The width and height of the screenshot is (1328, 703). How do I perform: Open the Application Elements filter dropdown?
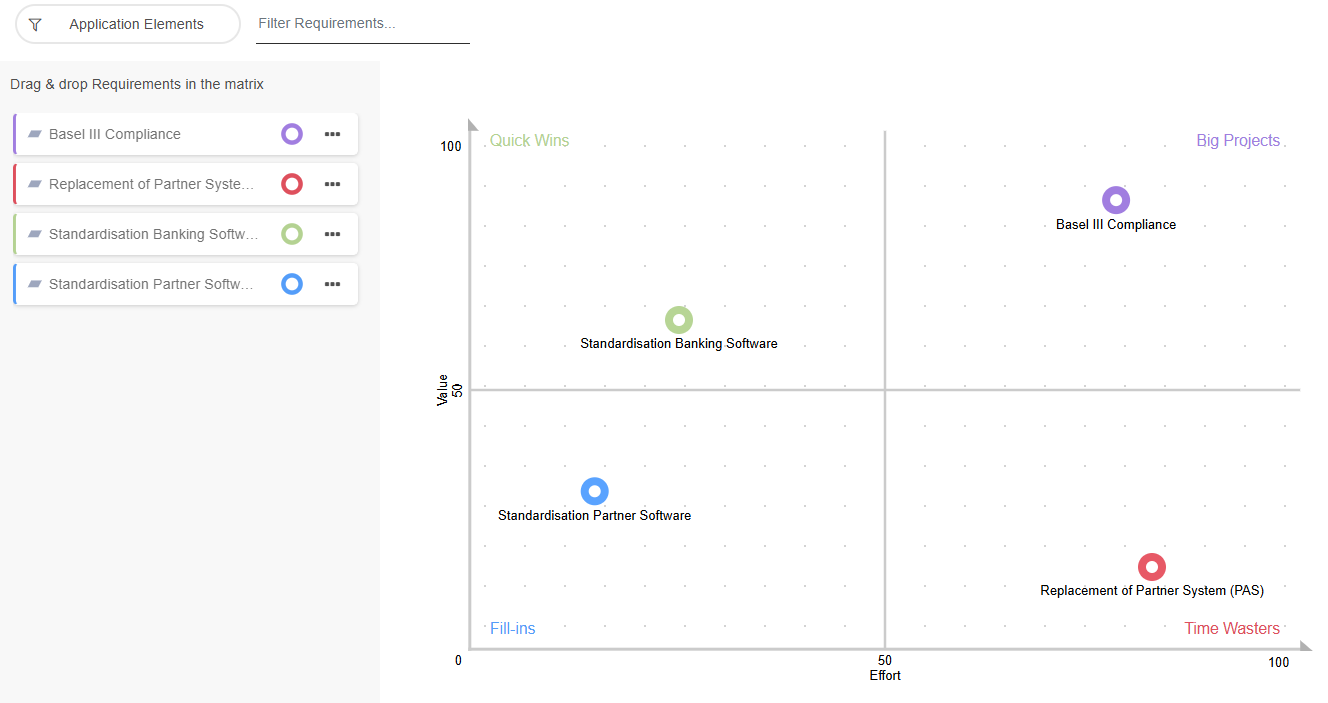136,24
